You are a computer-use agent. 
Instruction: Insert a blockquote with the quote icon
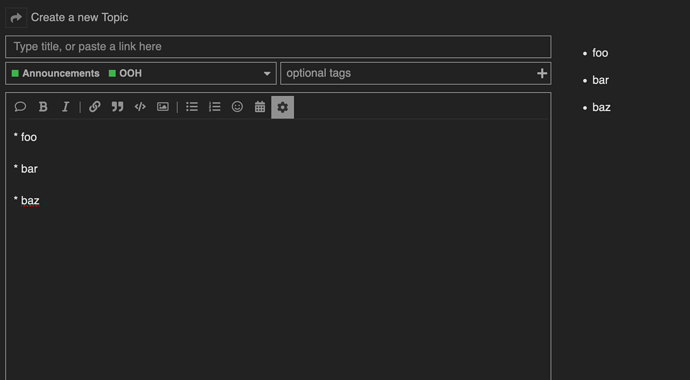[x=117, y=107]
